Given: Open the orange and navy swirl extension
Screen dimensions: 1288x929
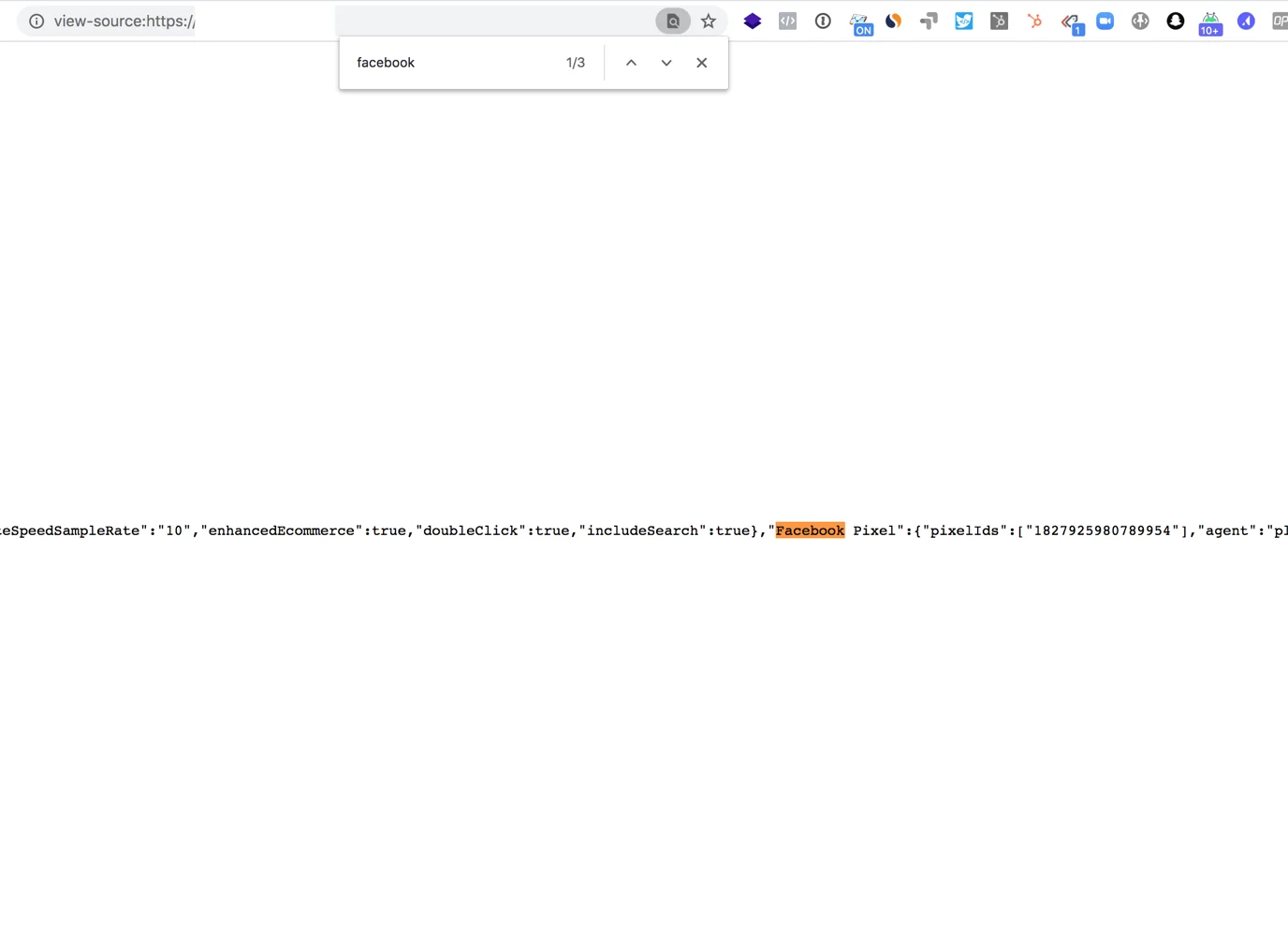Looking at the screenshot, I should tap(894, 21).
